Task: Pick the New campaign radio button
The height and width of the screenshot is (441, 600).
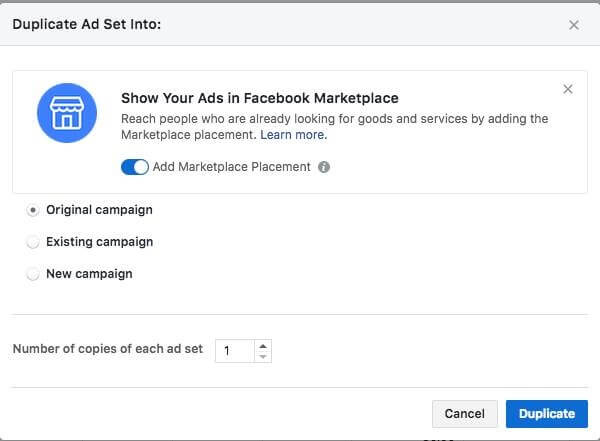Action: pos(33,274)
